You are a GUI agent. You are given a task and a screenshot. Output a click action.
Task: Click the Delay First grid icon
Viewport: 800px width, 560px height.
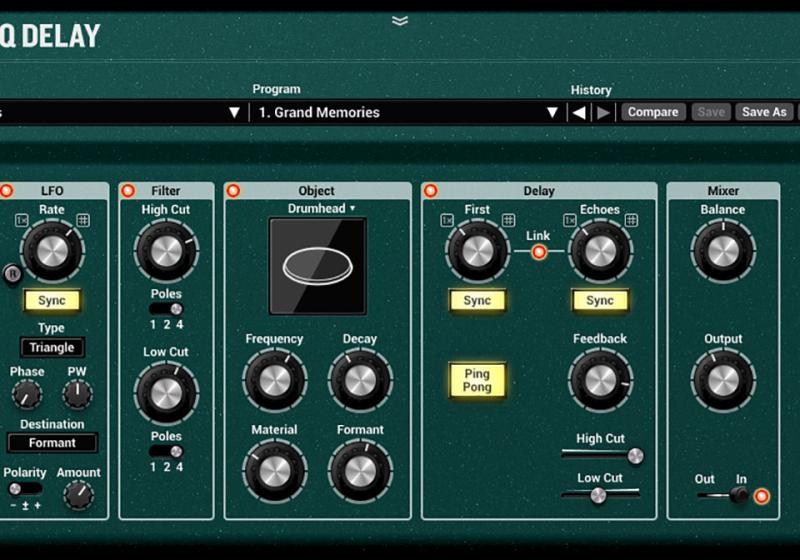tap(508, 220)
